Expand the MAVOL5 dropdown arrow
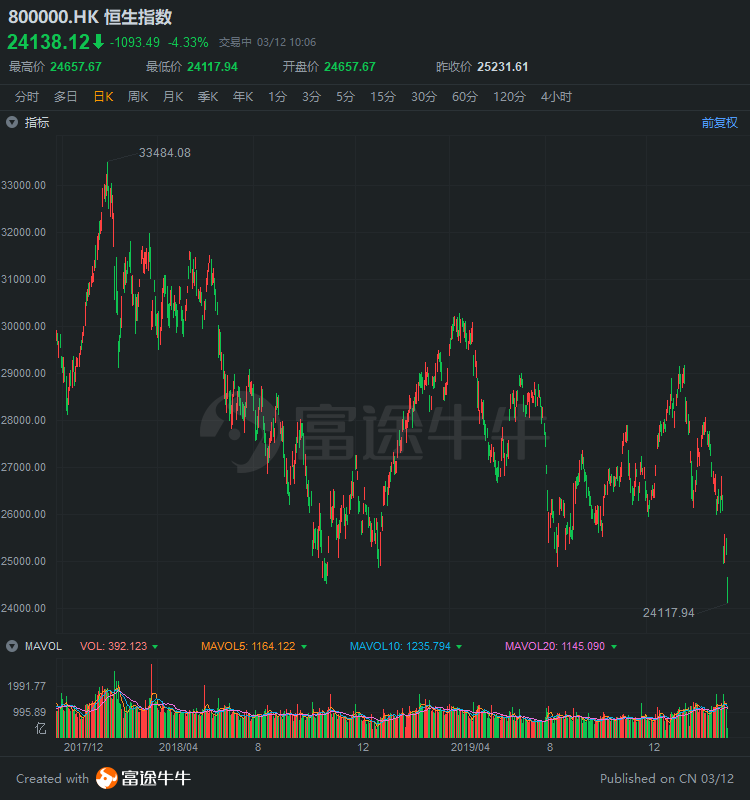The image size is (750, 800). (304, 647)
